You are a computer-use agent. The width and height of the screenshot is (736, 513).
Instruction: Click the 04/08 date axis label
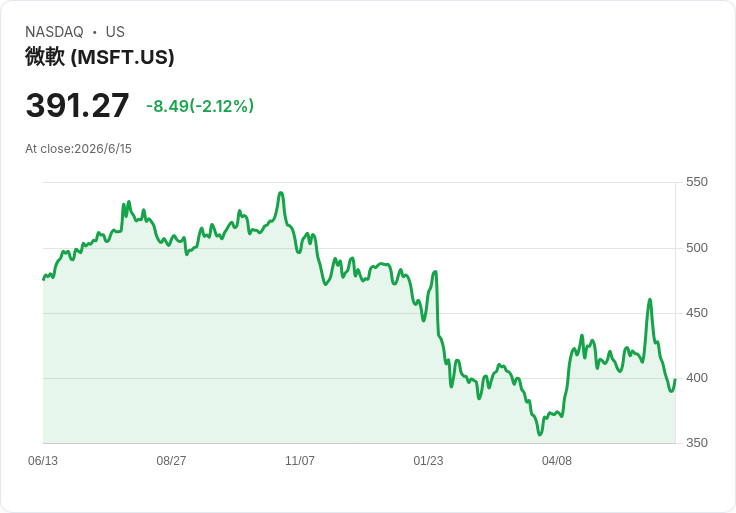557,461
